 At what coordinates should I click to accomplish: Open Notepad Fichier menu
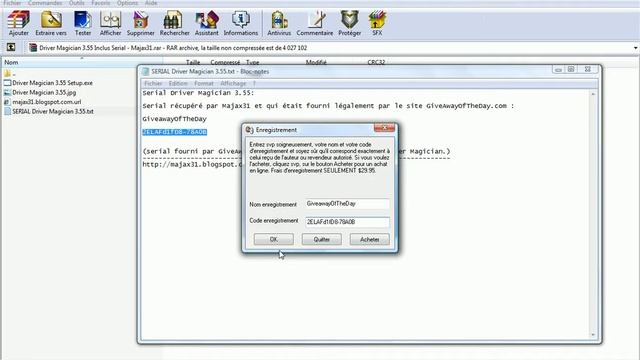pos(153,83)
